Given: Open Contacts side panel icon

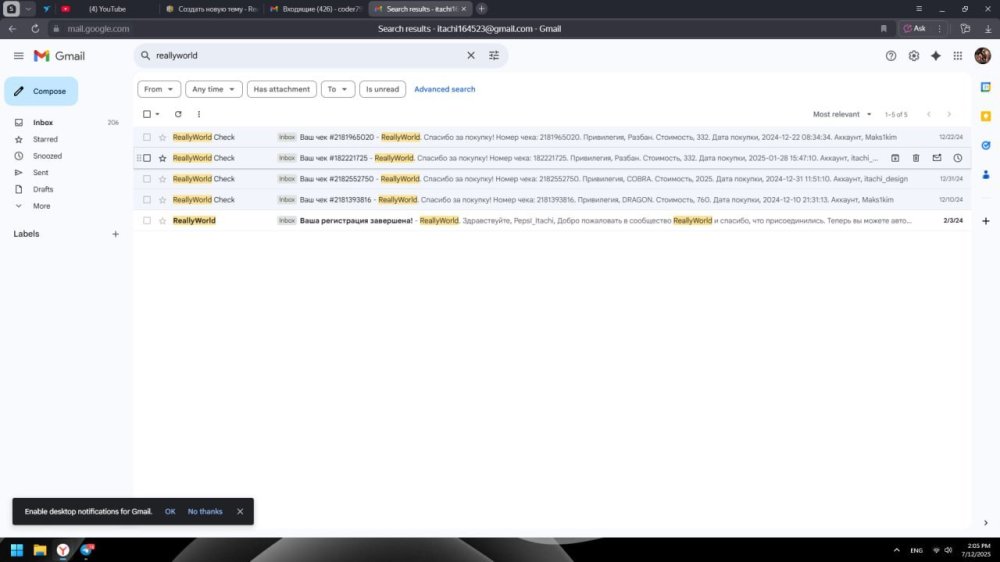Looking at the screenshot, I should click(x=986, y=175).
